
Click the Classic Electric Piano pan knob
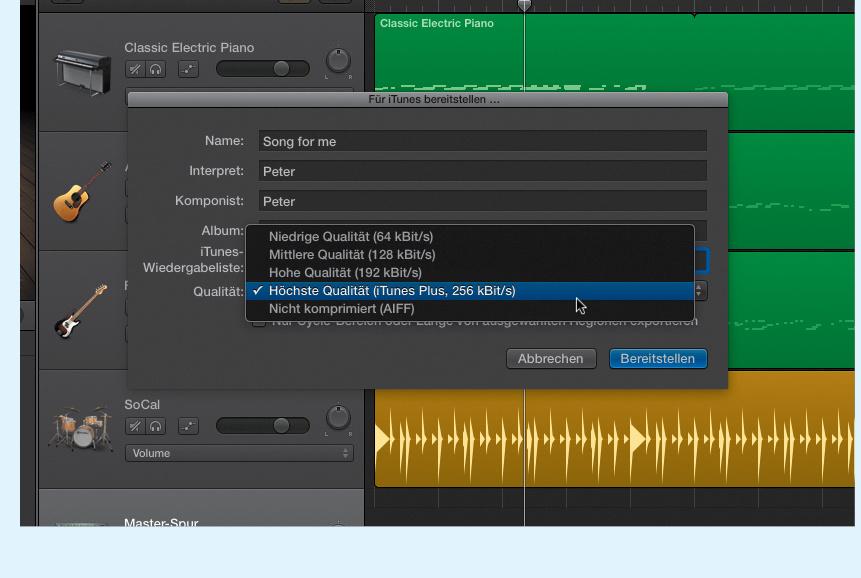pos(338,61)
